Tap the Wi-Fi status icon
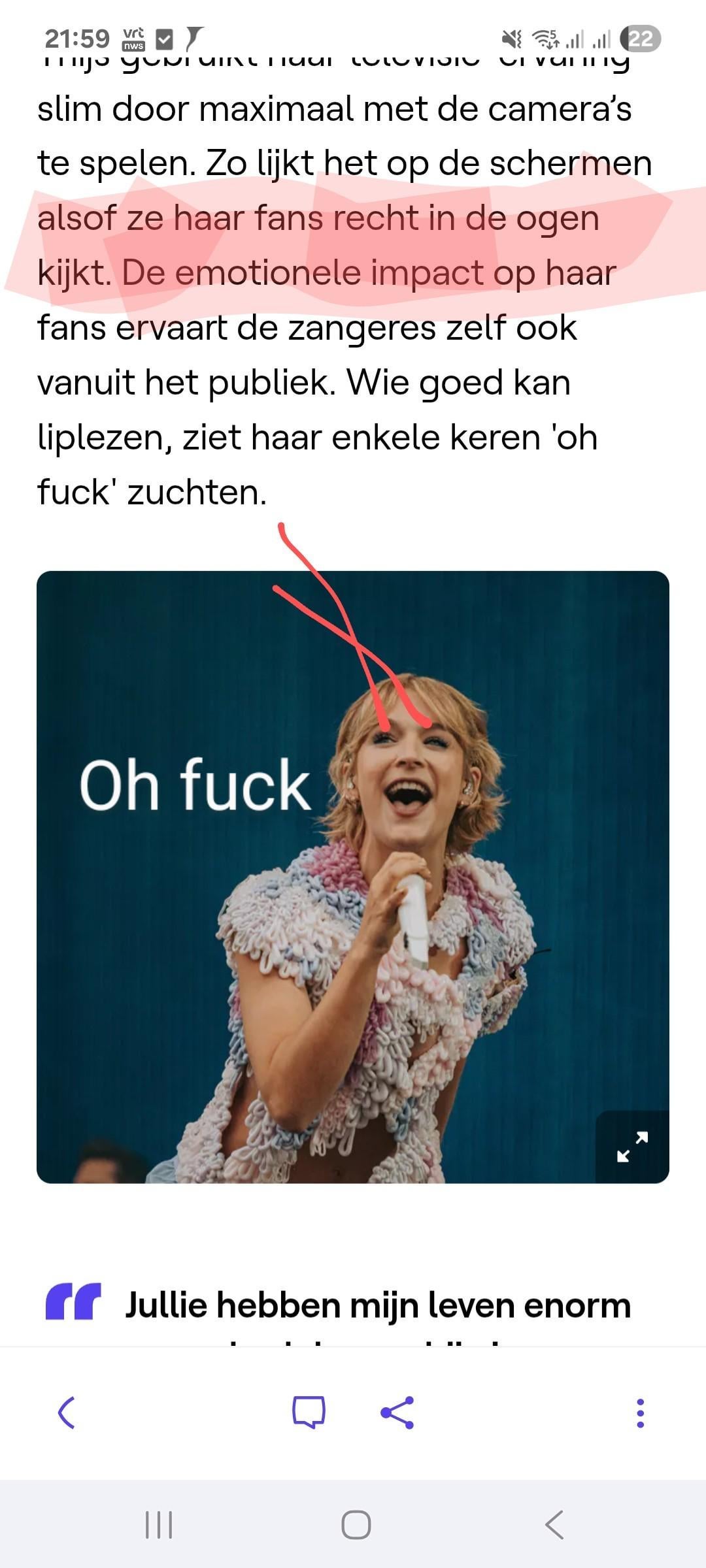 tap(545, 39)
